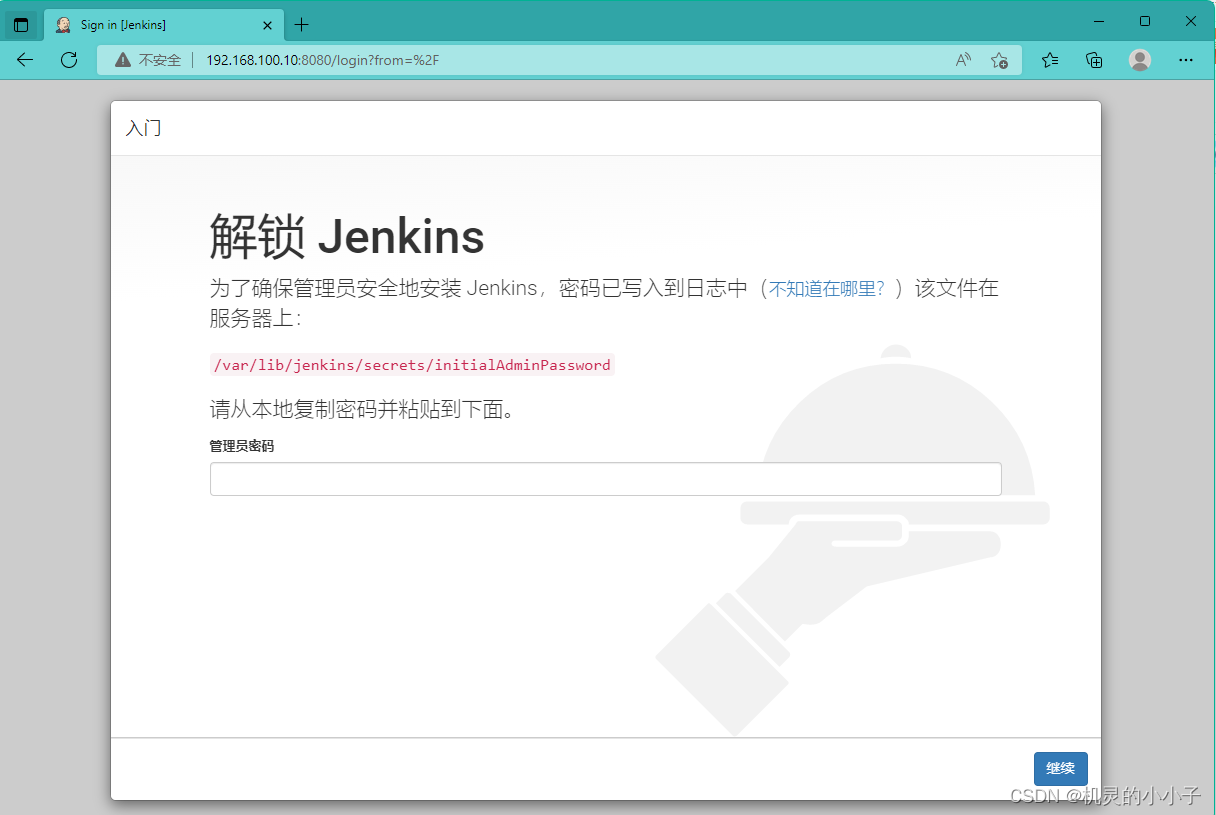Focus the address bar URL
Screen dimensions: 1216x815
click(323, 60)
